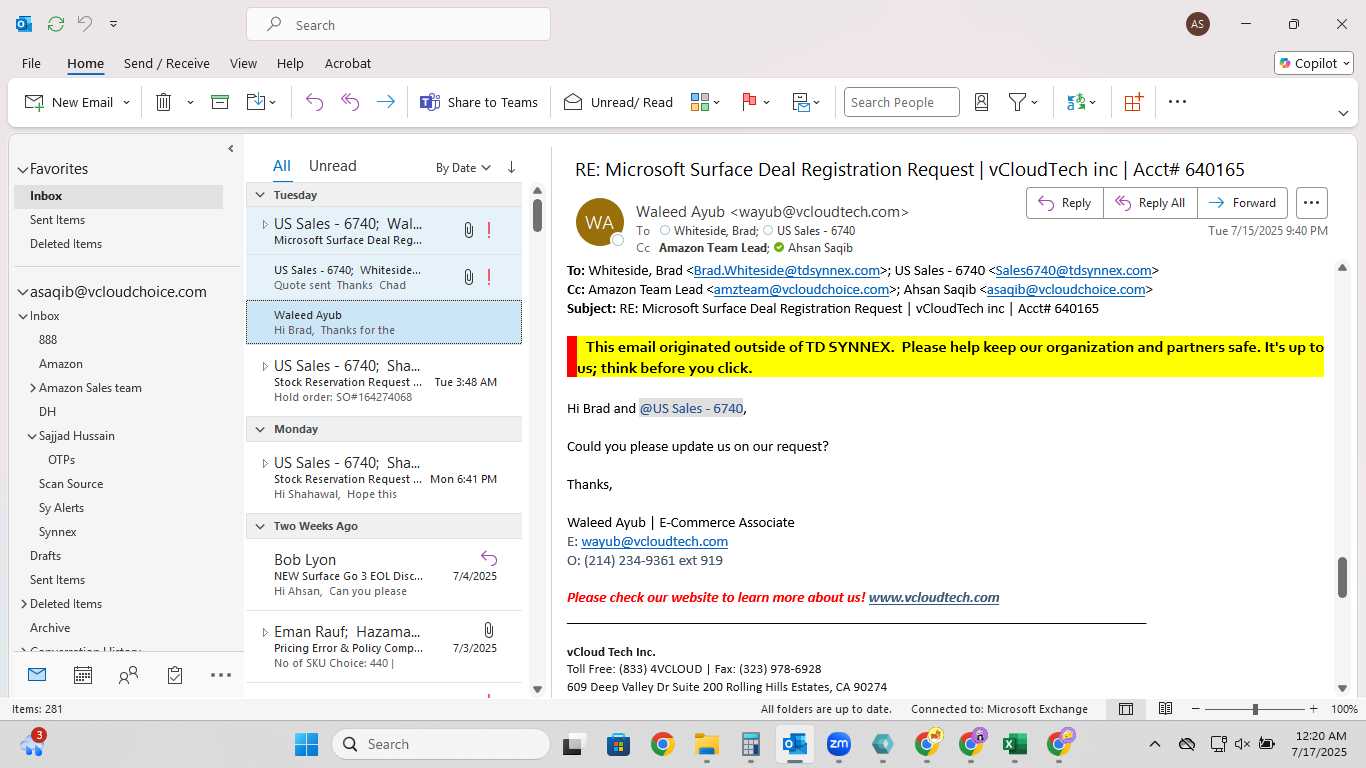The width and height of the screenshot is (1366, 768).
Task: Expand the ribbon display options chevron
Action: click(x=1344, y=113)
